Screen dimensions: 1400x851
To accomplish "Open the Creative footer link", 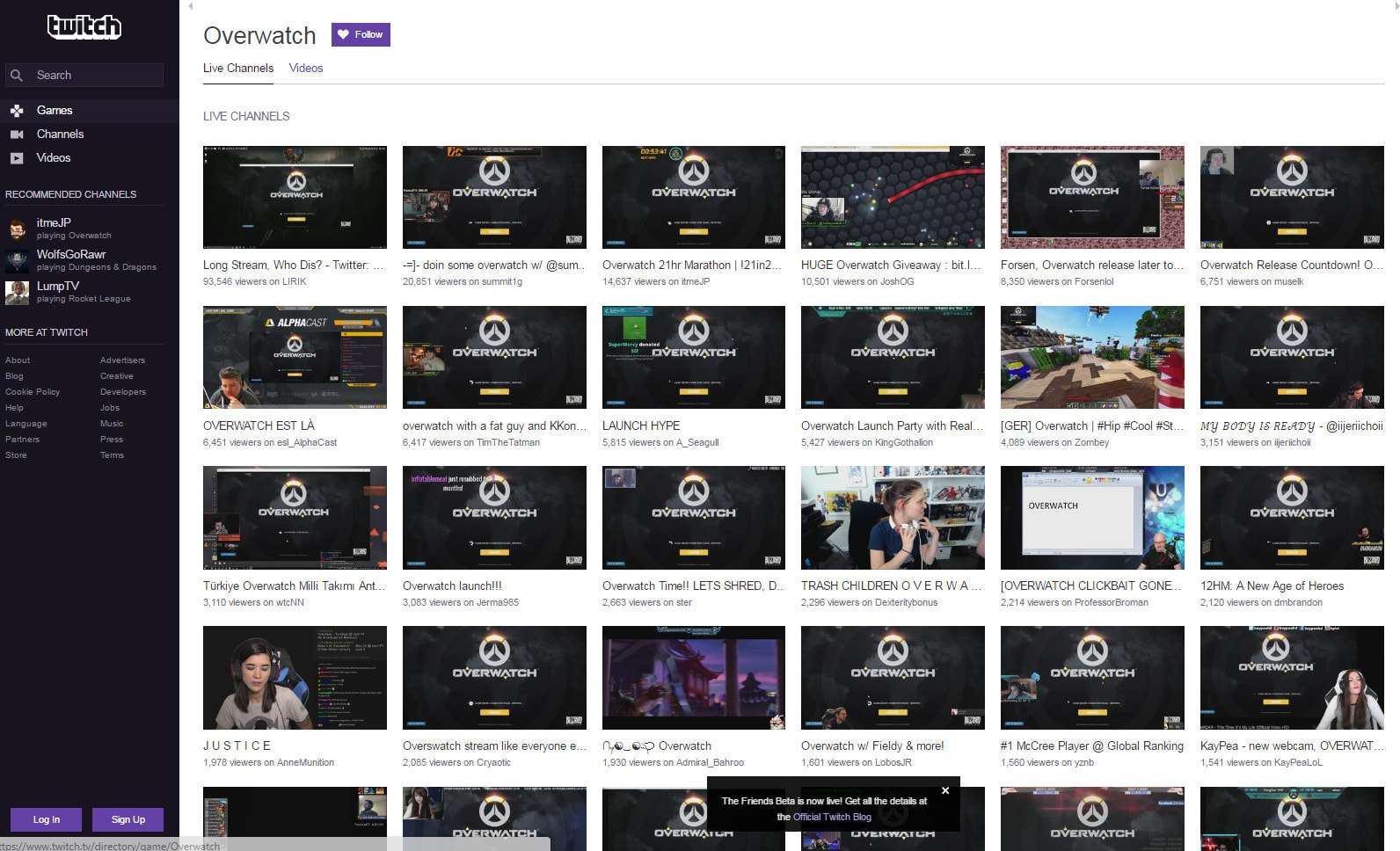I will [x=117, y=376].
